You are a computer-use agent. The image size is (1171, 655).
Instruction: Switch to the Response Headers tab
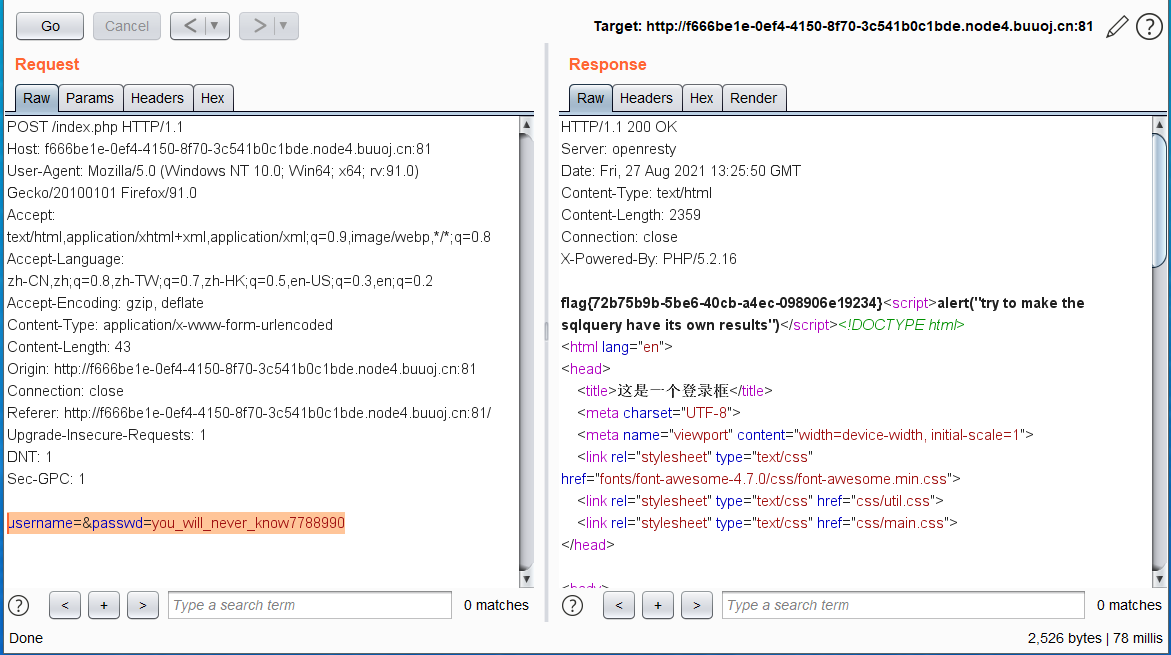[645, 98]
